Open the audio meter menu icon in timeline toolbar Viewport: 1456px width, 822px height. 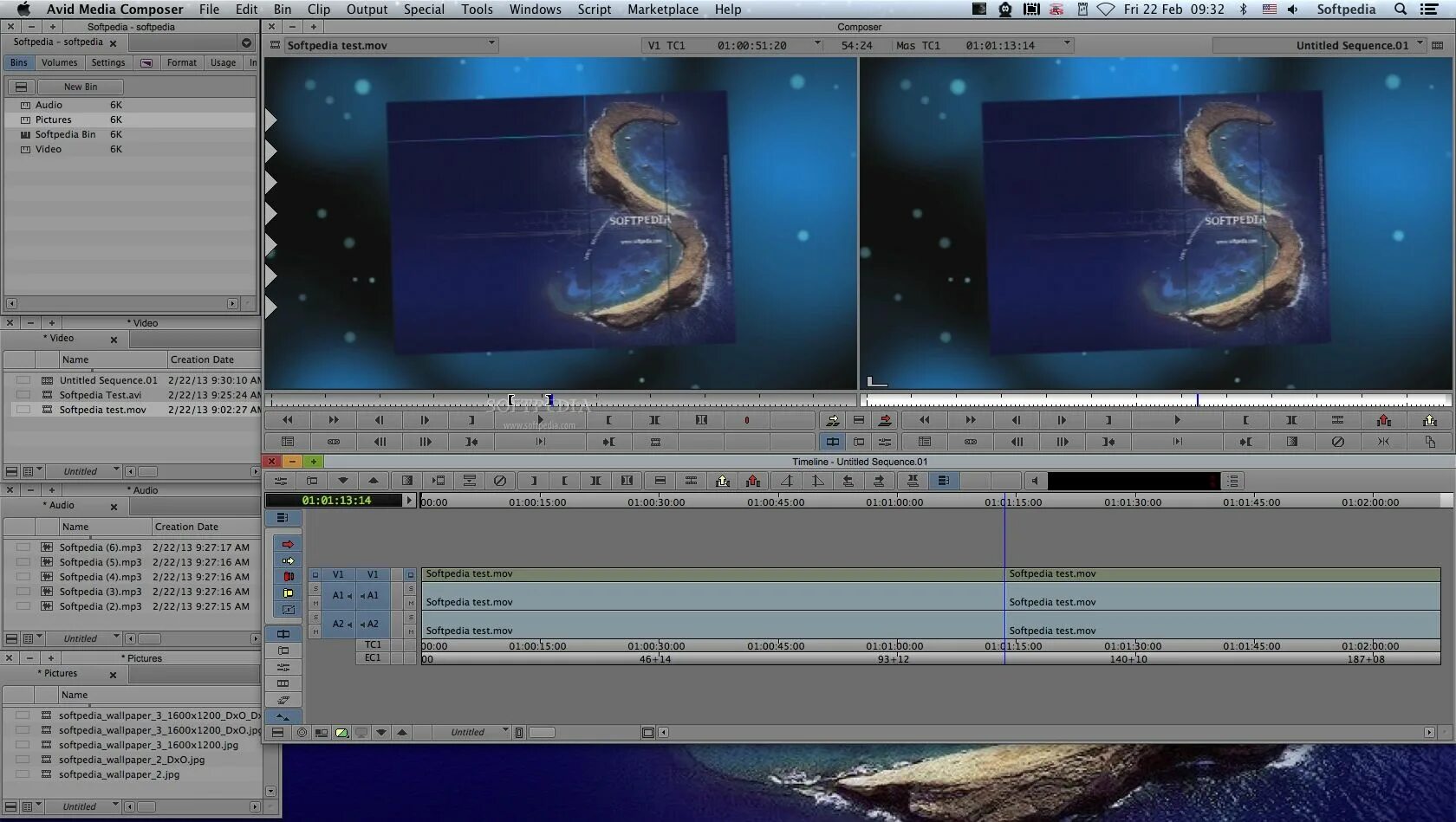click(1232, 481)
